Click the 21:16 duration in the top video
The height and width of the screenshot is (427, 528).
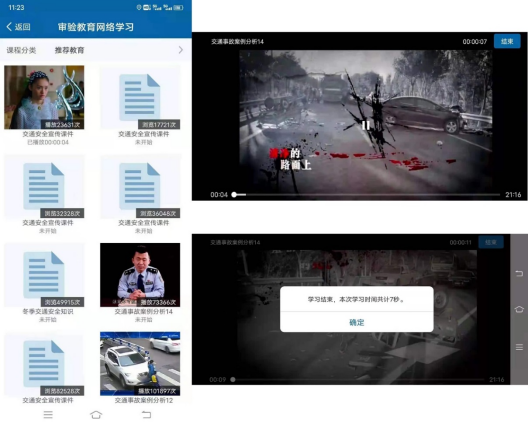[x=513, y=195]
